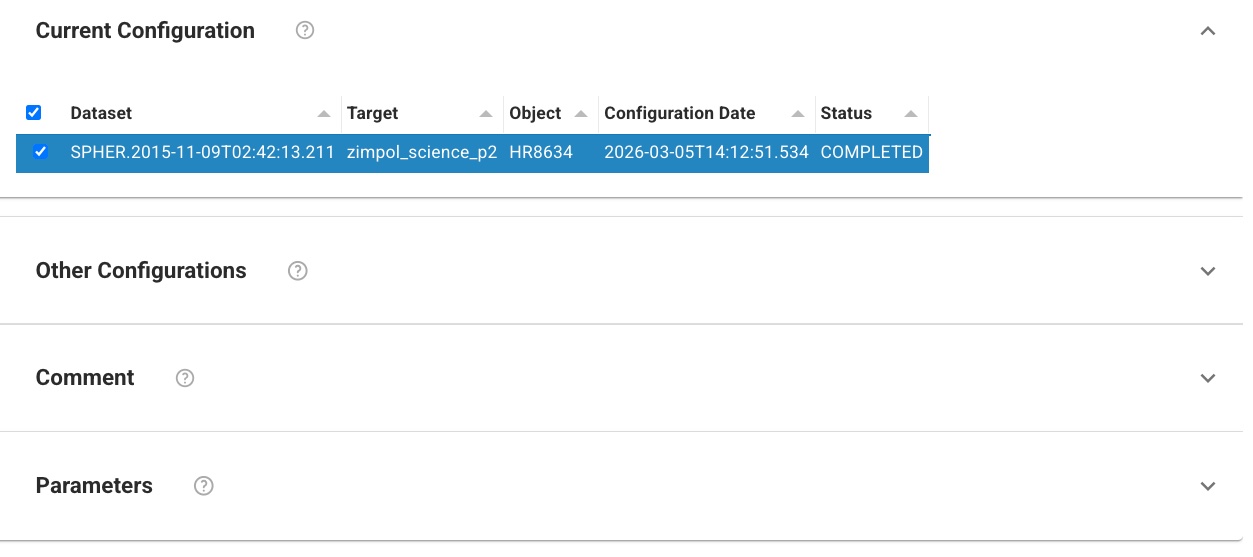
Task: Click the Current Configuration heading
Action: [x=145, y=31]
